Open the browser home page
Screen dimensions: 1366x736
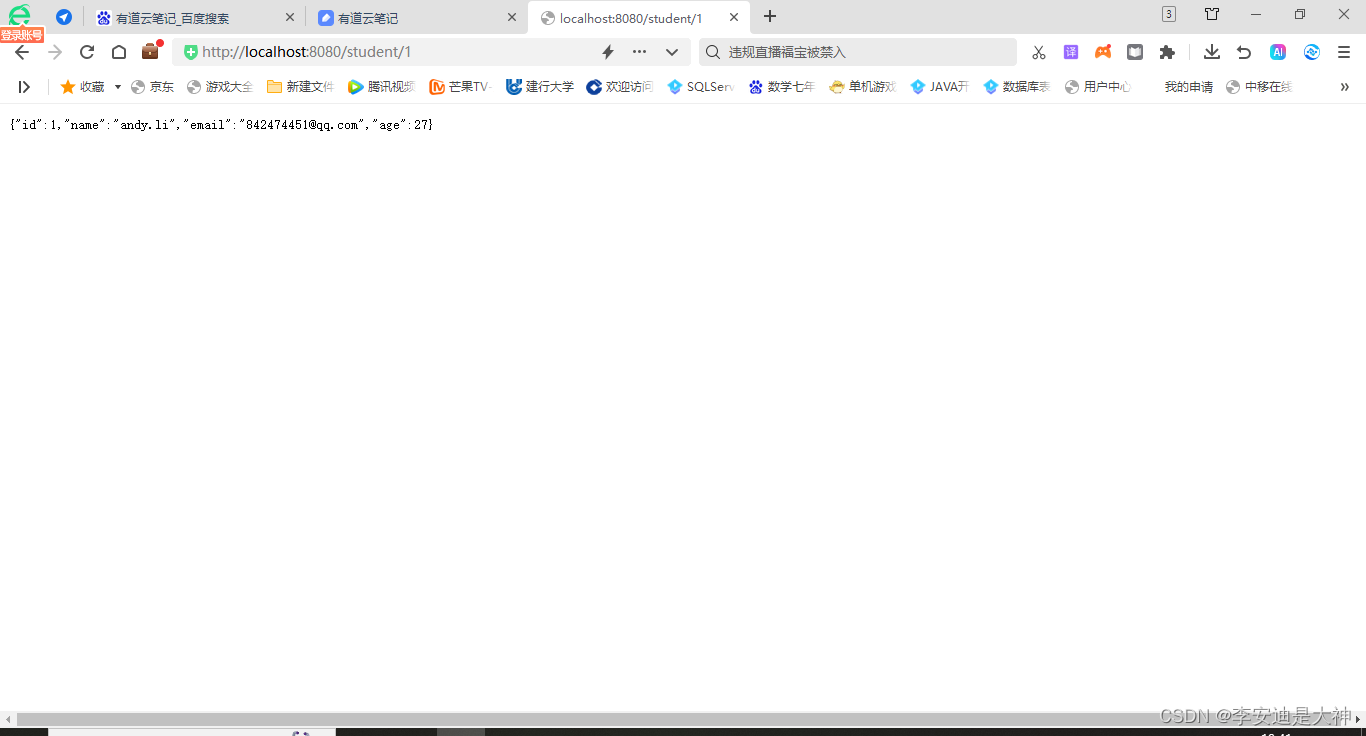coord(119,52)
